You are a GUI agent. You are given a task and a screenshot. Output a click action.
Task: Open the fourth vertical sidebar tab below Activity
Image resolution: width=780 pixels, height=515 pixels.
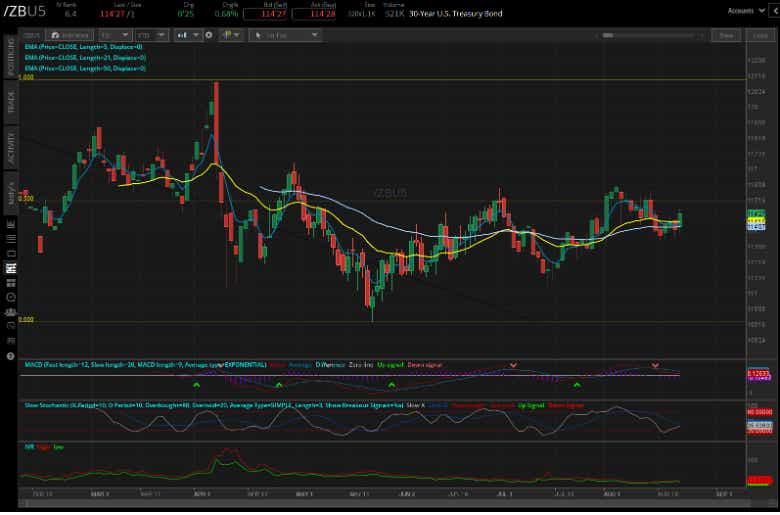(10, 193)
